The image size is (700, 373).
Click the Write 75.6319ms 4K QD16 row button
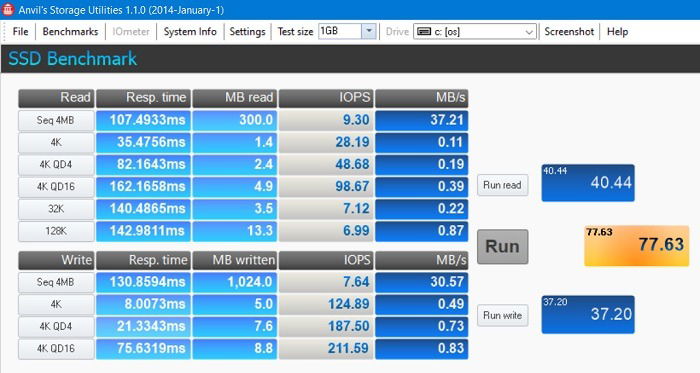coord(56,349)
